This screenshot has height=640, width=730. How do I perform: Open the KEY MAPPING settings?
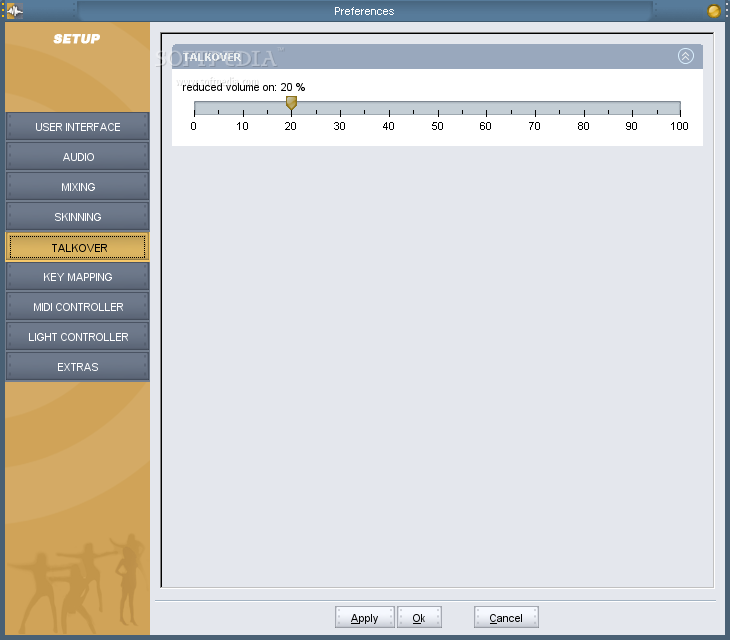pyautogui.click(x=77, y=277)
